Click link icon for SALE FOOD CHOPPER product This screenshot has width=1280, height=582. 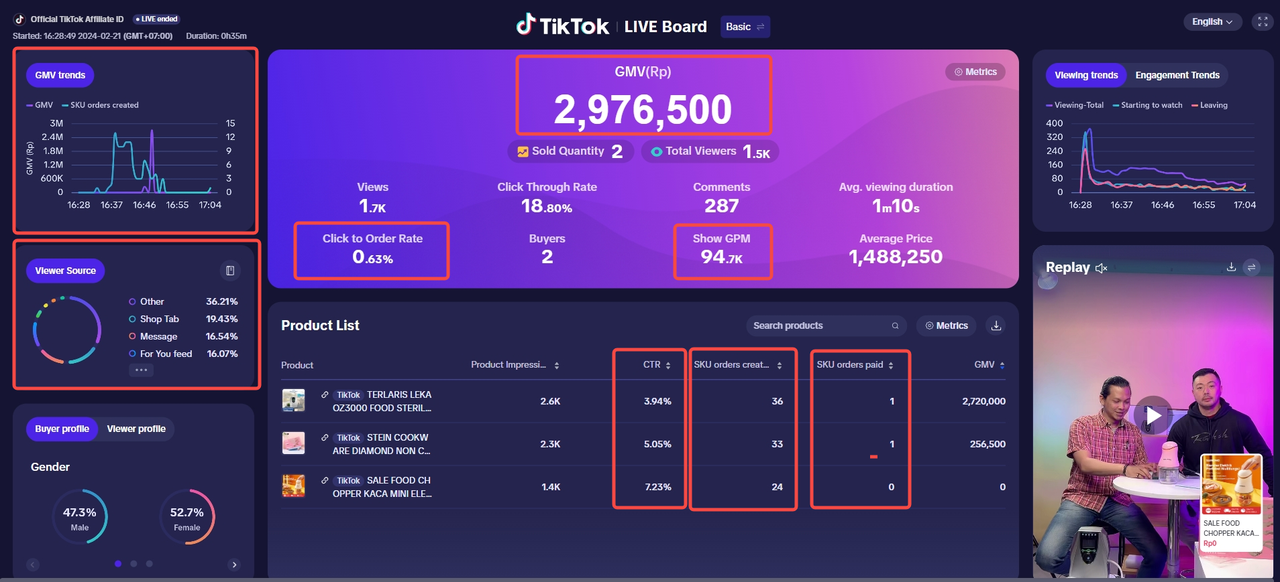[325, 481]
